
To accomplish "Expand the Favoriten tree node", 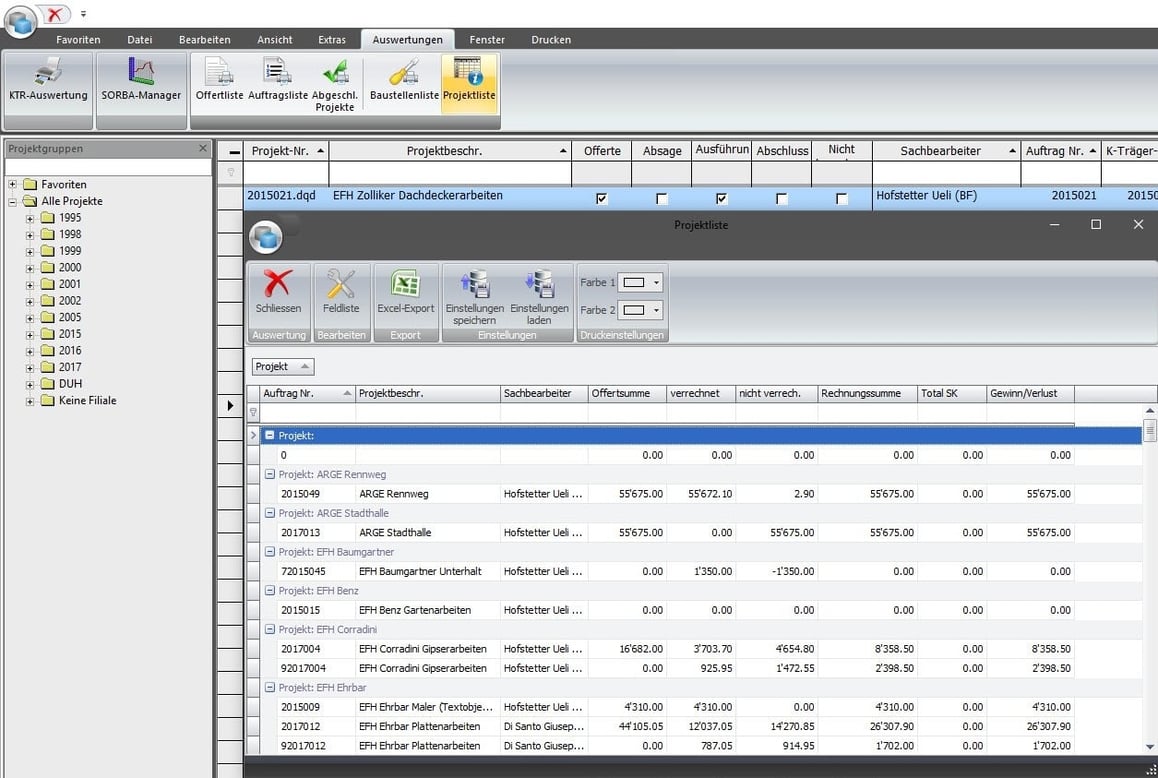I will click(13, 185).
